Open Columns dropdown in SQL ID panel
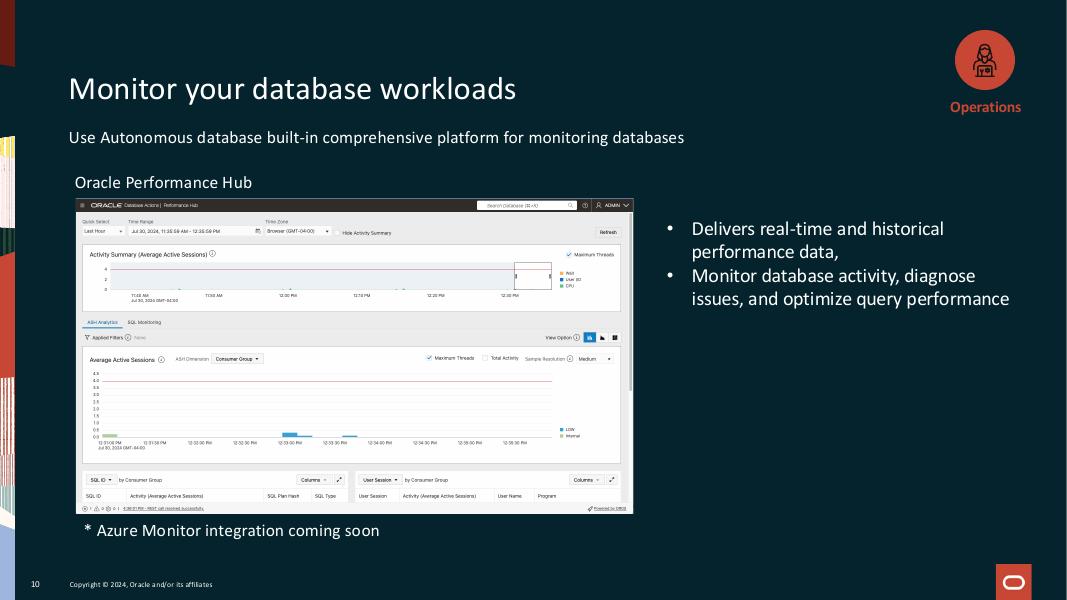Viewport: 1067px width, 600px height. click(314, 480)
